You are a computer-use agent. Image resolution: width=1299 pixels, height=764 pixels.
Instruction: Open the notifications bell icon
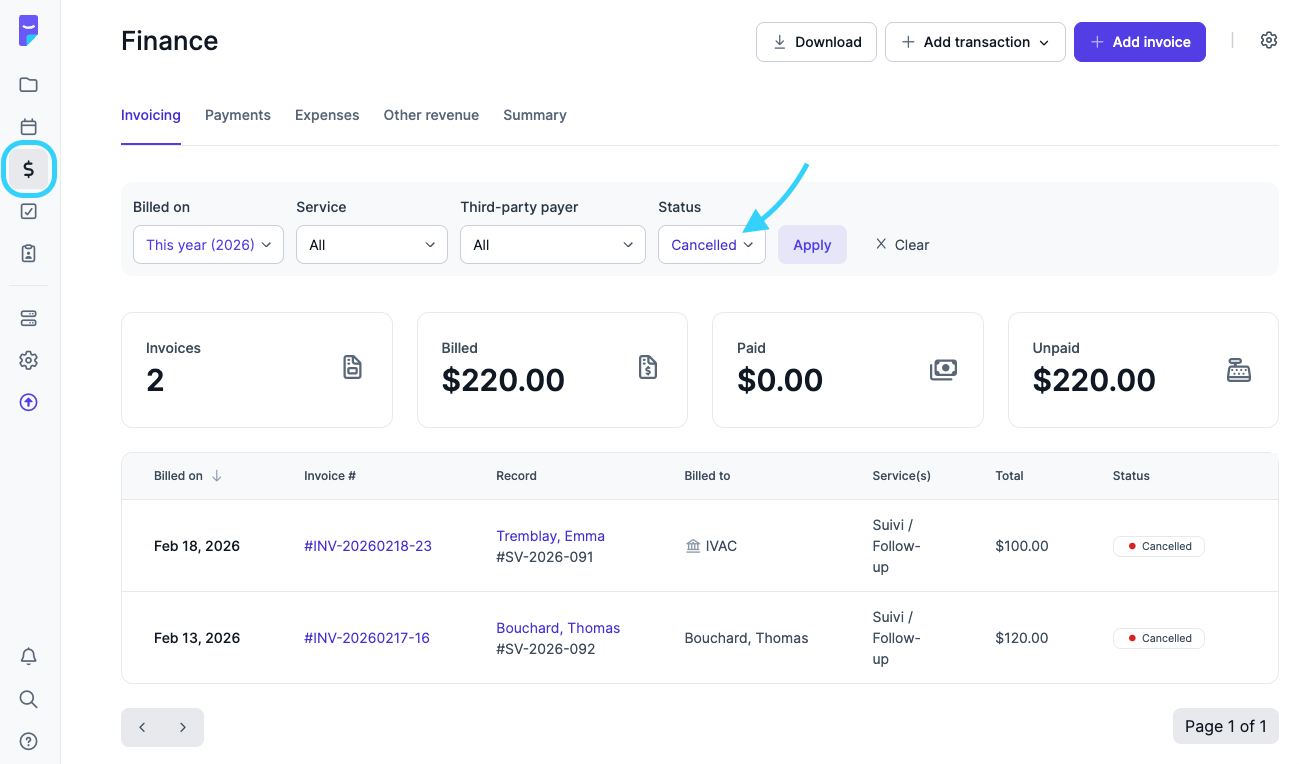pos(29,656)
